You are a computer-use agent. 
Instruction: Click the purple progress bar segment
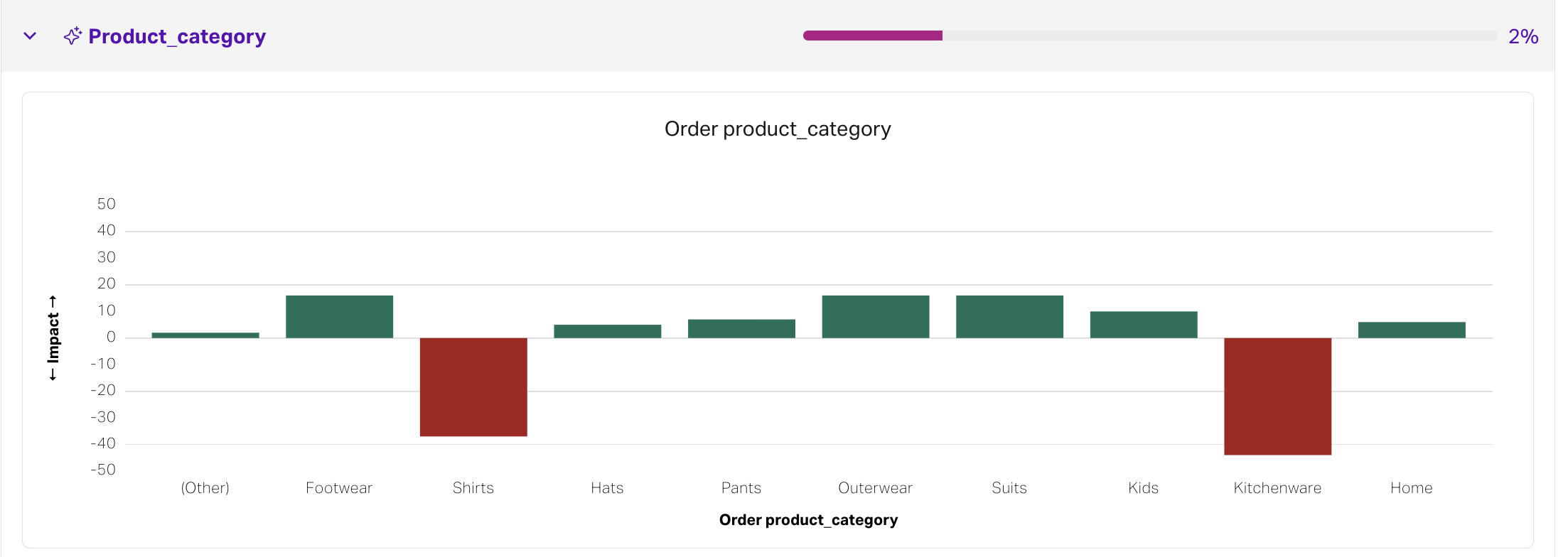tap(872, 36)
